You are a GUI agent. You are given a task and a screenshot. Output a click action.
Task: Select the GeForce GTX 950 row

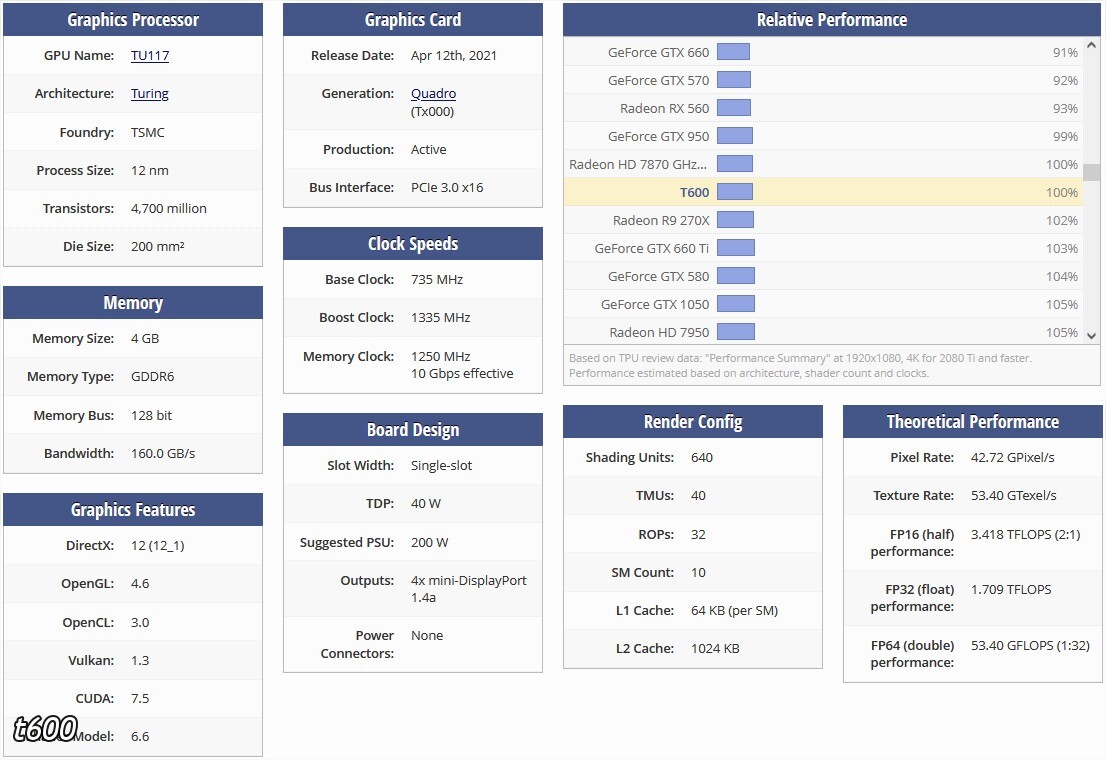[658, 137]
